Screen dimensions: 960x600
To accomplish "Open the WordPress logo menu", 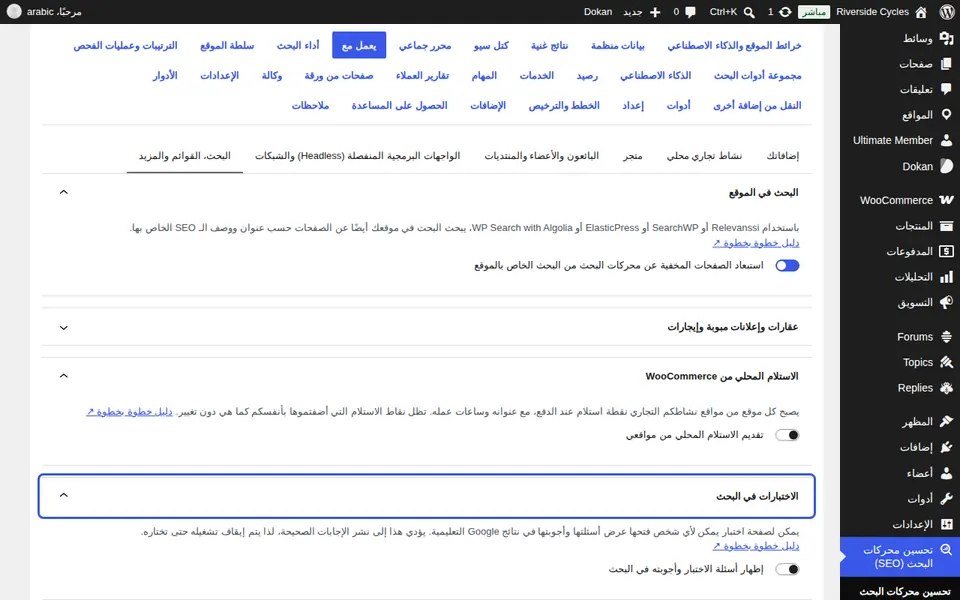I will click(947, 12).
